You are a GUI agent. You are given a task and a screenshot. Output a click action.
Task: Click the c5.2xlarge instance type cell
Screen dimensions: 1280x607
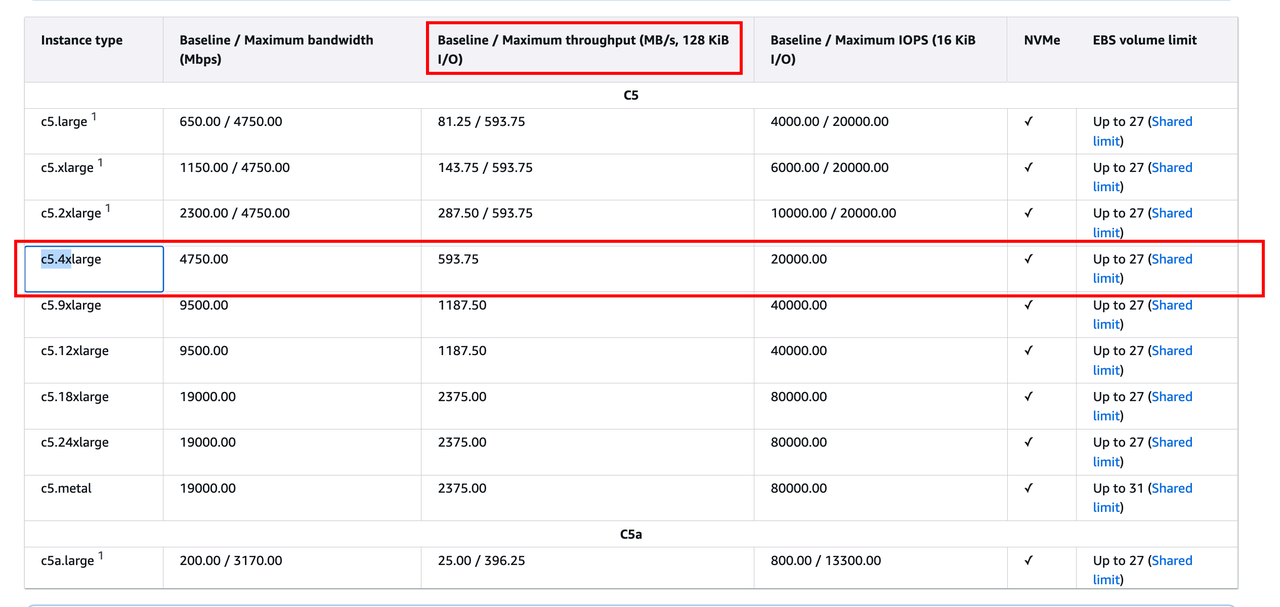click(94, 223)
